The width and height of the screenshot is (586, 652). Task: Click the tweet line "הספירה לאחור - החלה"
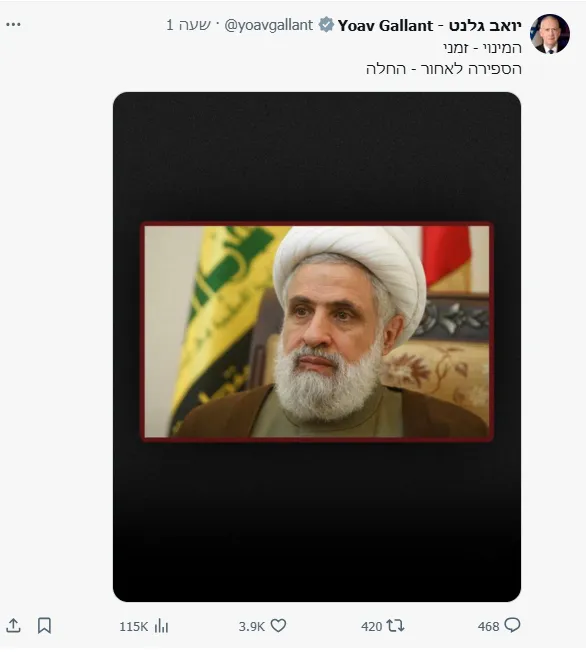coord(444,69)
